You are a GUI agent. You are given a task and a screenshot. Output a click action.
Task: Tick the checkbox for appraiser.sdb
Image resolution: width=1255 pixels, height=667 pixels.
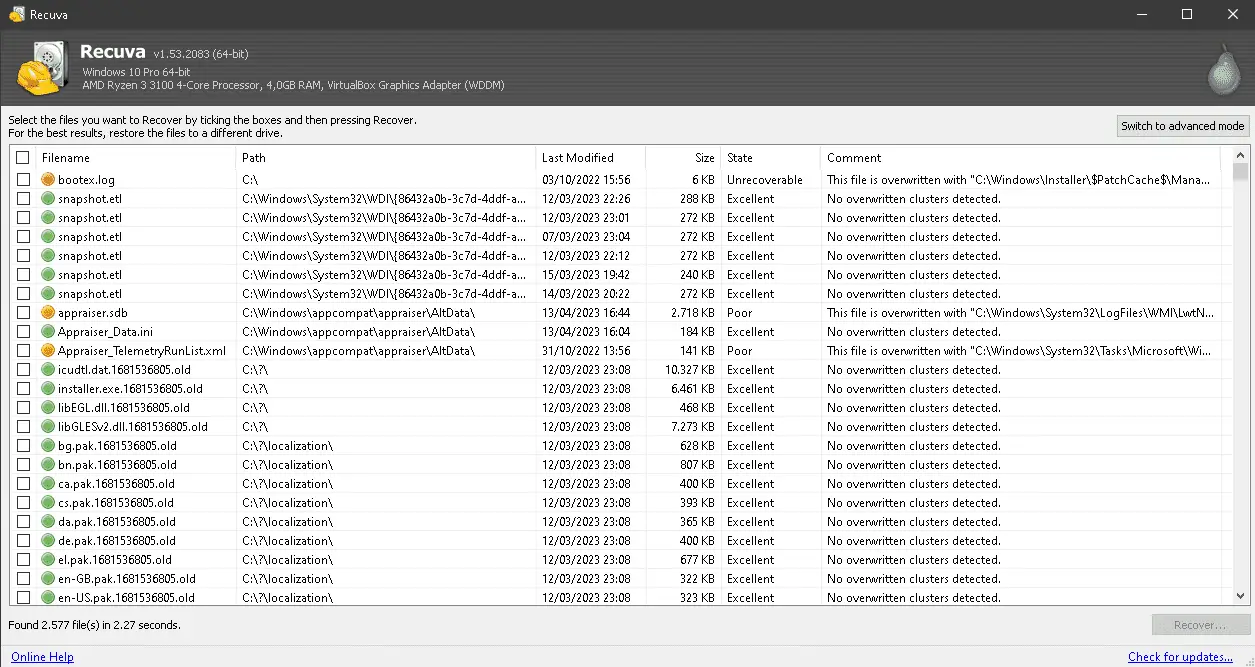tap(22, 313)
